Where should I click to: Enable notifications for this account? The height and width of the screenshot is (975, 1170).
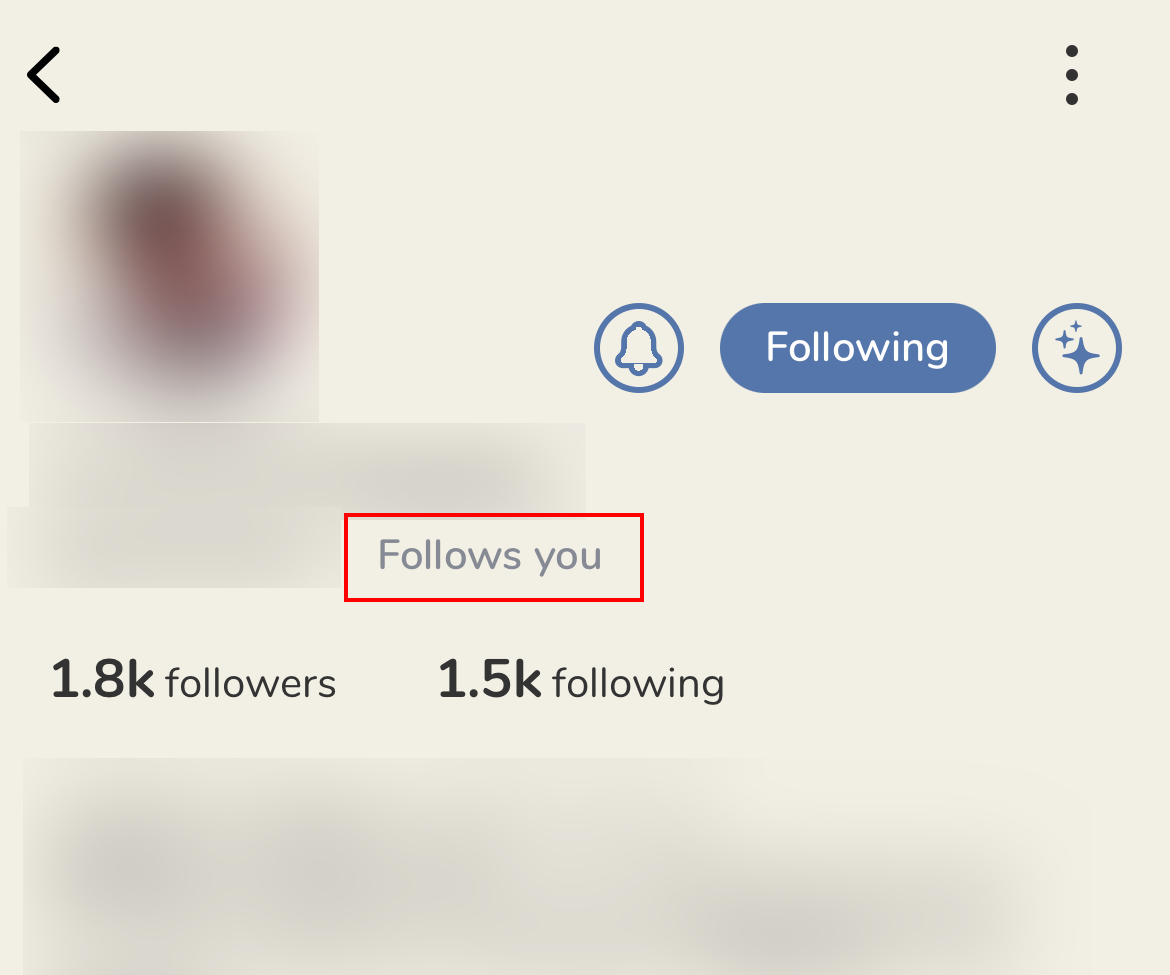[638, 347]
